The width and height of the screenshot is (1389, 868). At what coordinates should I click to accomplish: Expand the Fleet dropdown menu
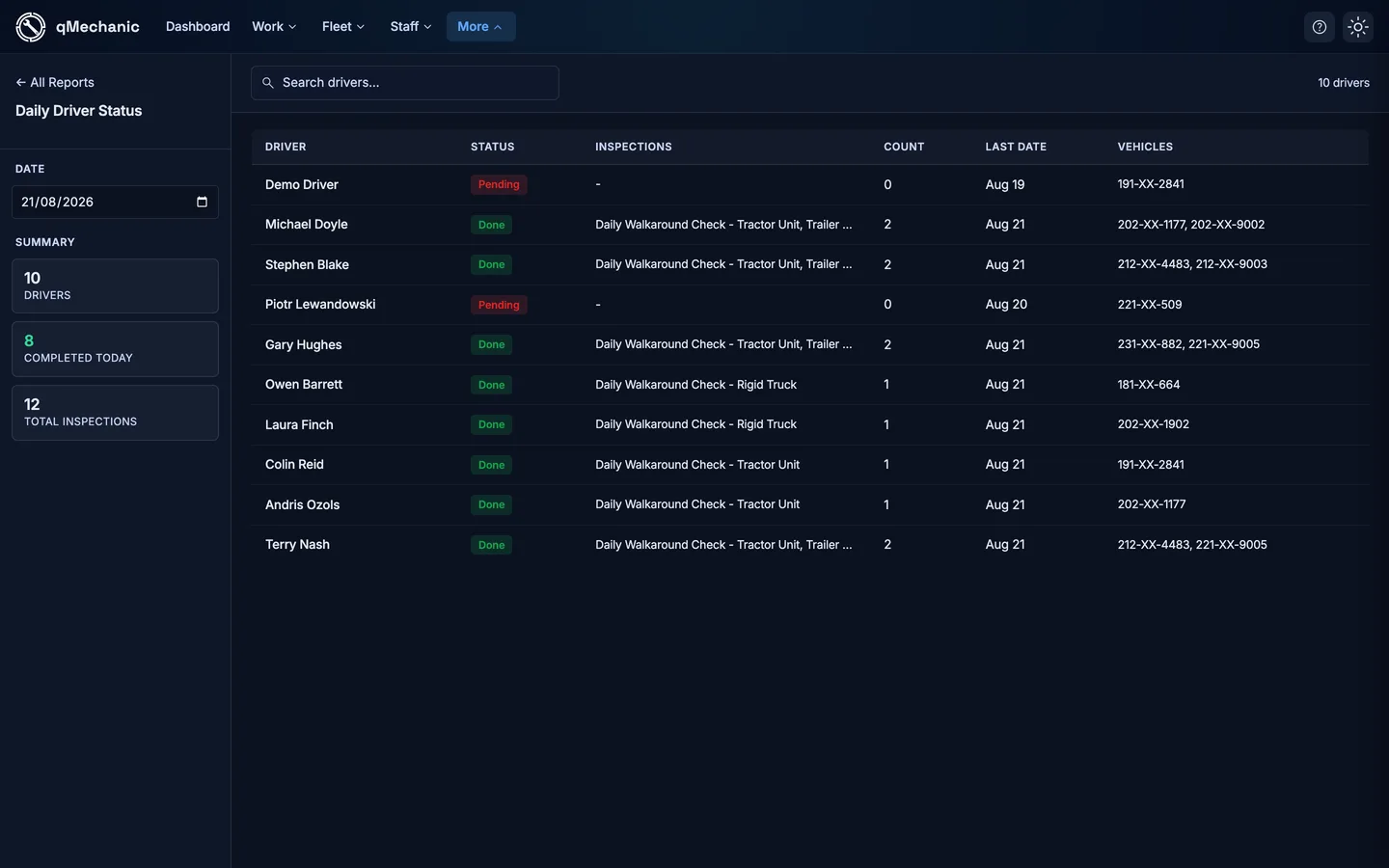343,27
